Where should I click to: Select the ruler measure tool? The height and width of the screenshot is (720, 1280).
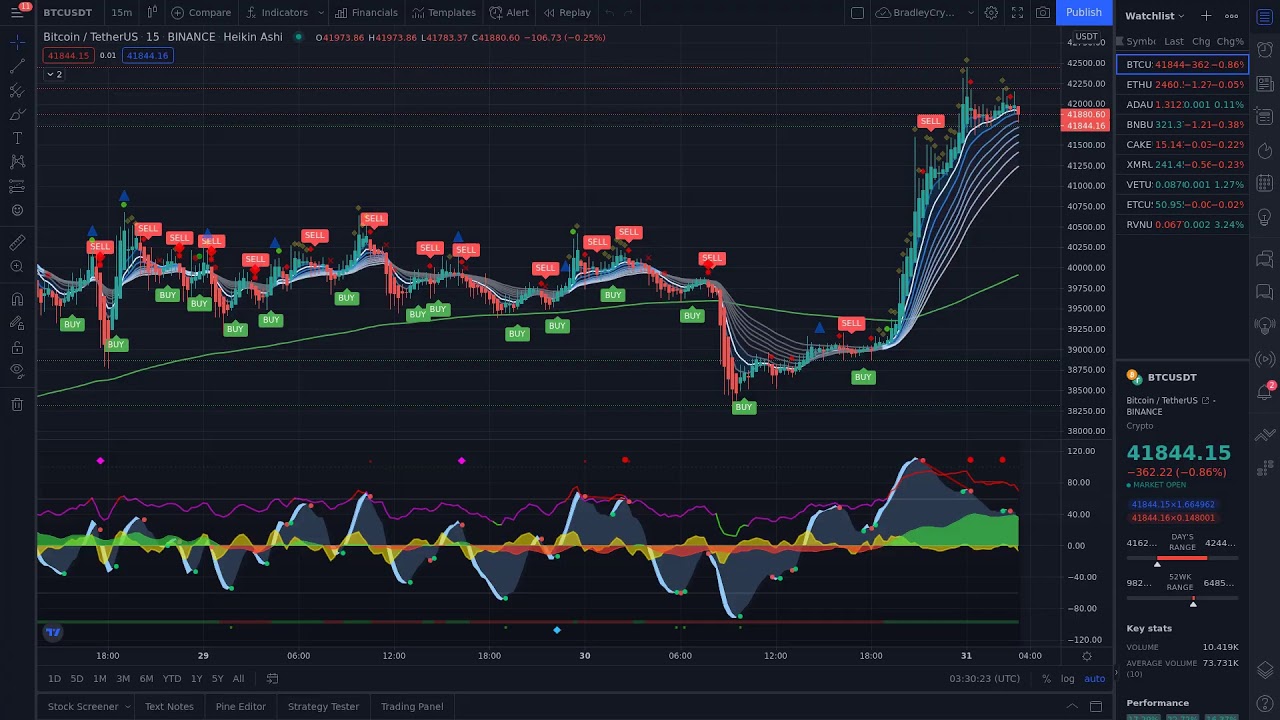(17, 242)
